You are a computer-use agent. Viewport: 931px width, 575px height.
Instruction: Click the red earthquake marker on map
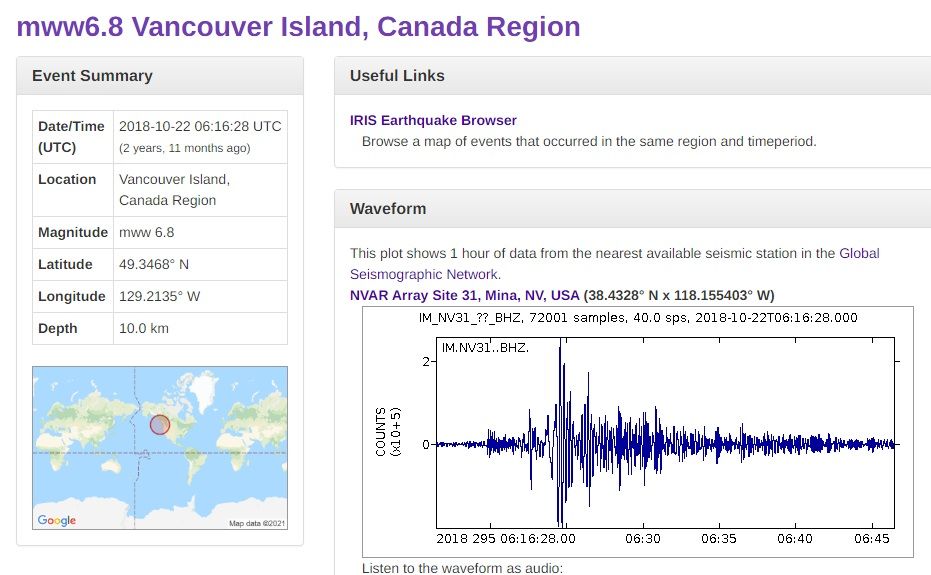160,425
